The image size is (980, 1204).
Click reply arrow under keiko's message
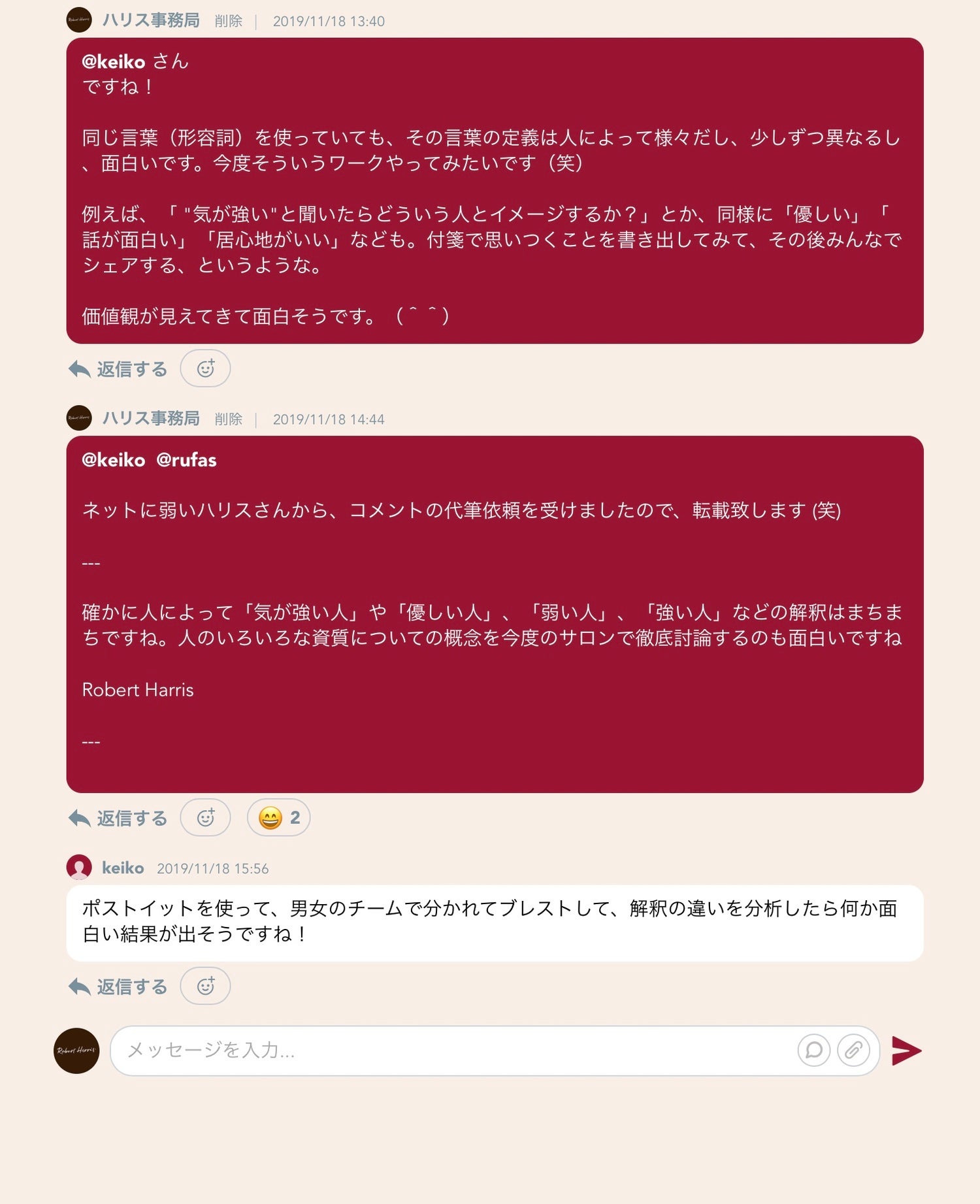pyautogui.click(x=79, y=986)
